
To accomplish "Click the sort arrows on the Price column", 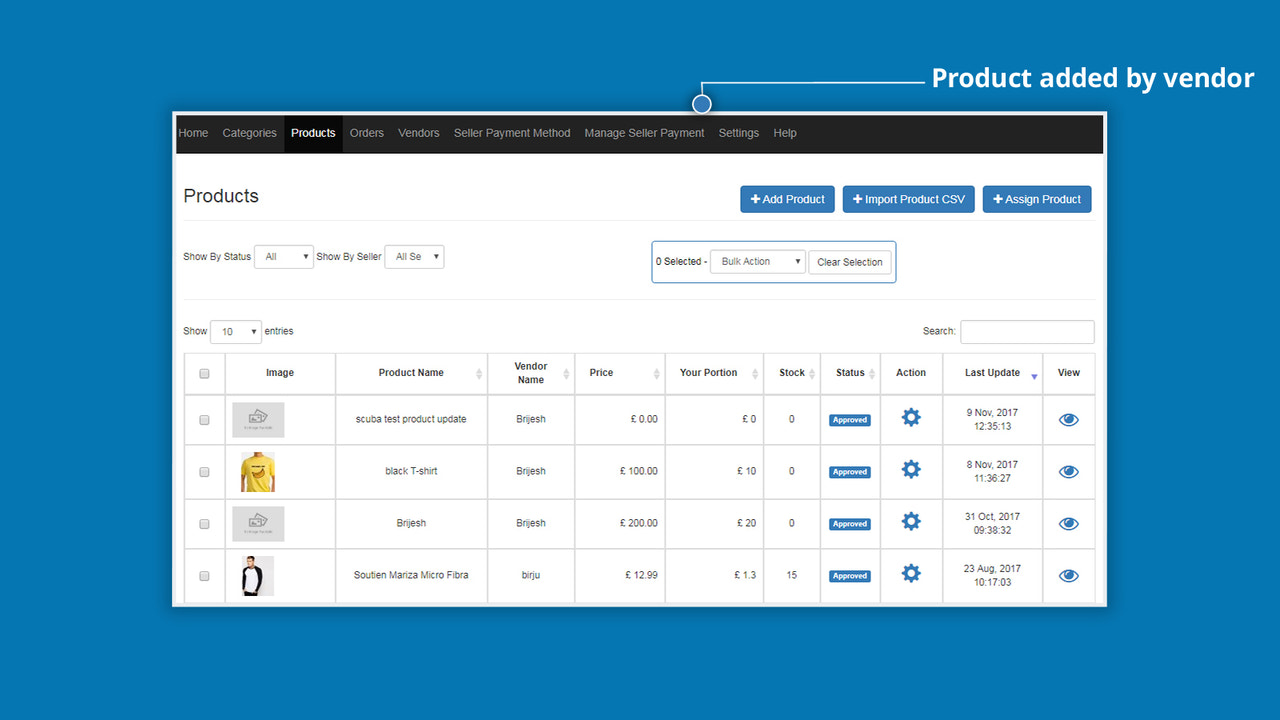I will [x=657, y=373].
